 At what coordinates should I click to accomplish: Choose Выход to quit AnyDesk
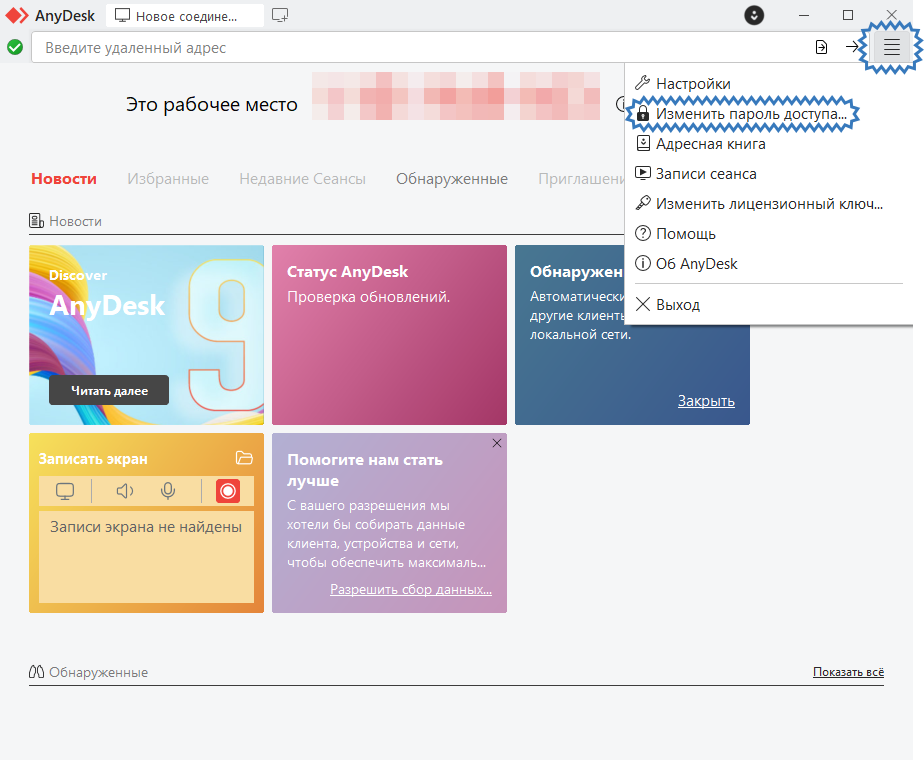(768, 305)
